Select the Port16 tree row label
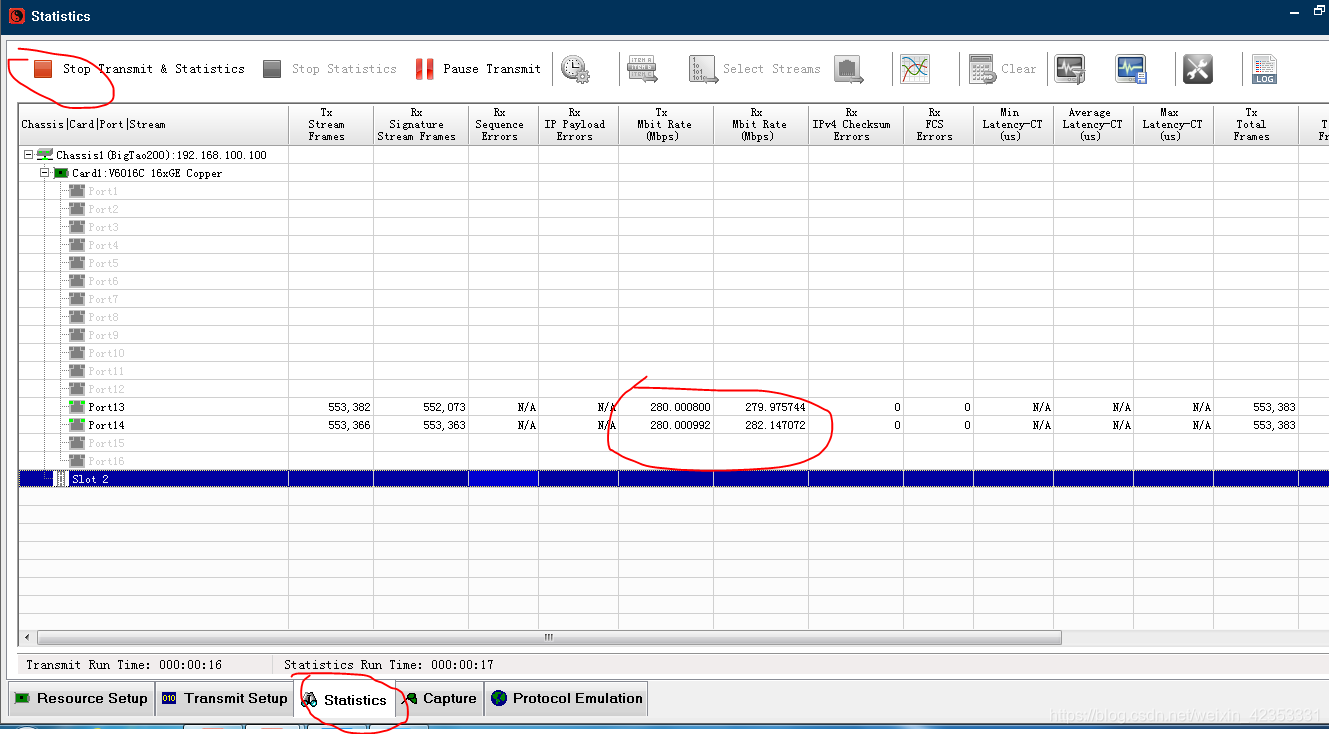Viewport: 1329px width, 734px height. [x=106, y=461]
